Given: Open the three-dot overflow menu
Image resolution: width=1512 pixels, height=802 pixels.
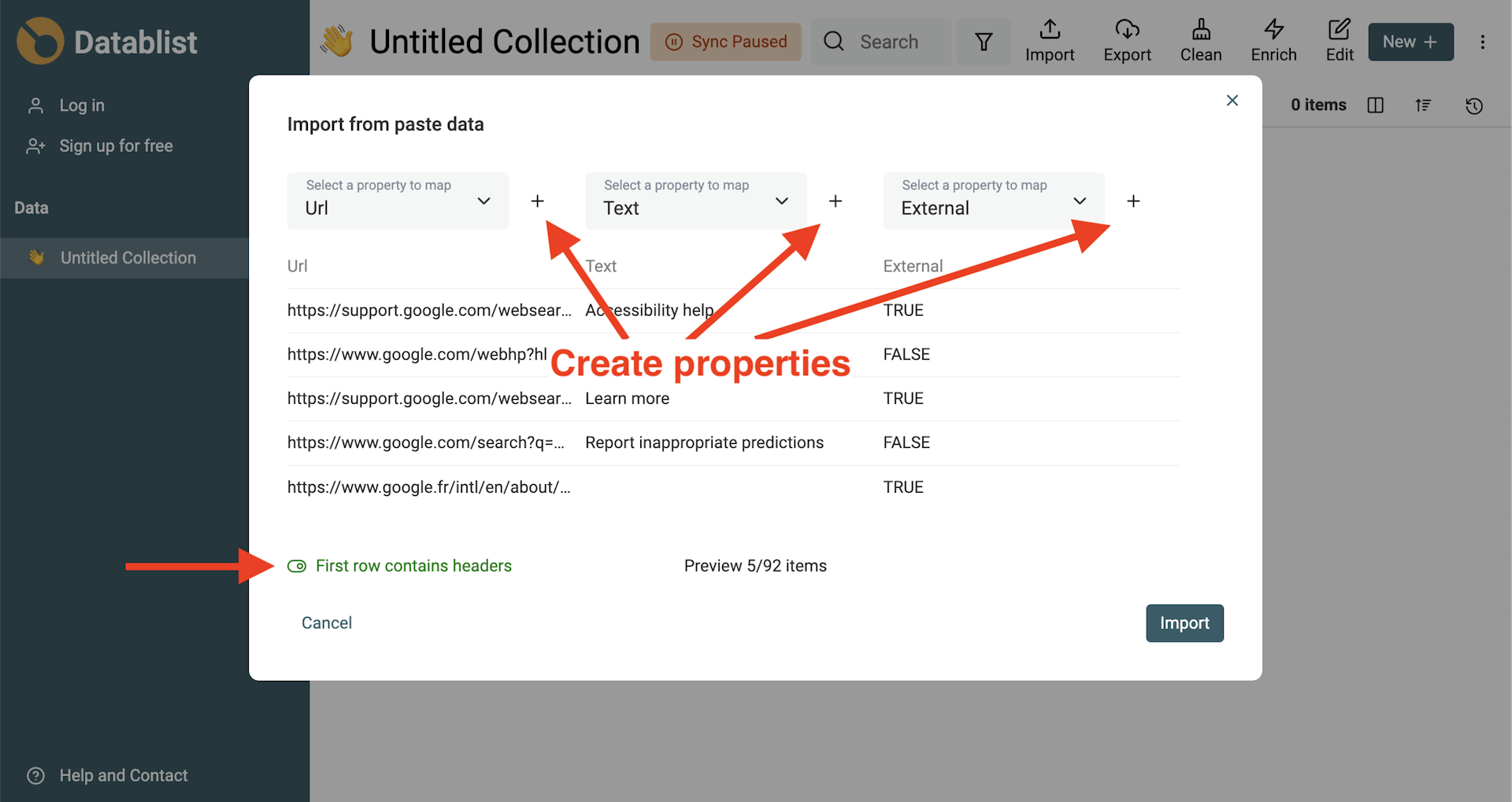Looking at the screenshot, I should tap(1484, 42).
